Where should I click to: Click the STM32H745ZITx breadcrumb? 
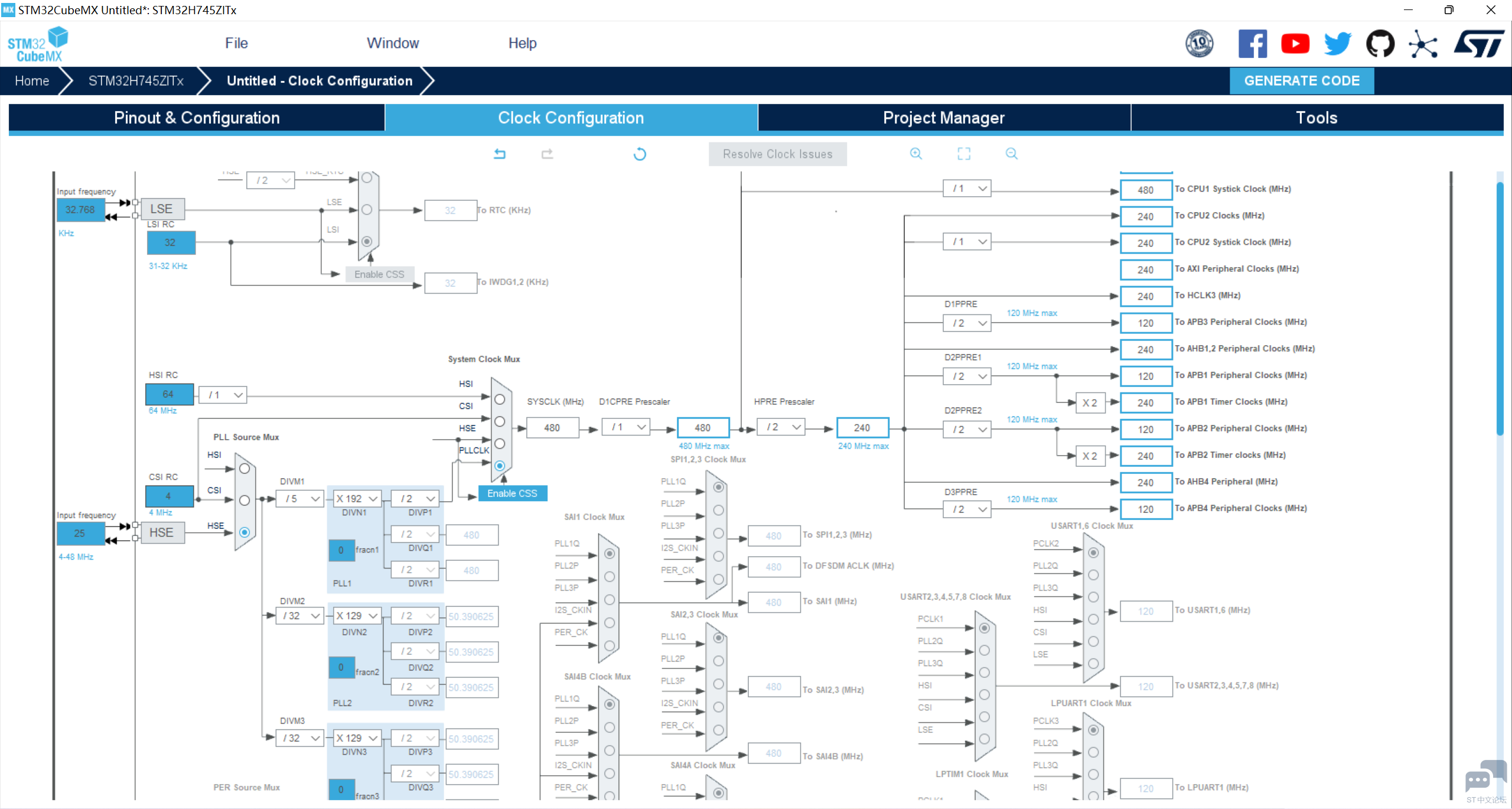tap(136, 81)
